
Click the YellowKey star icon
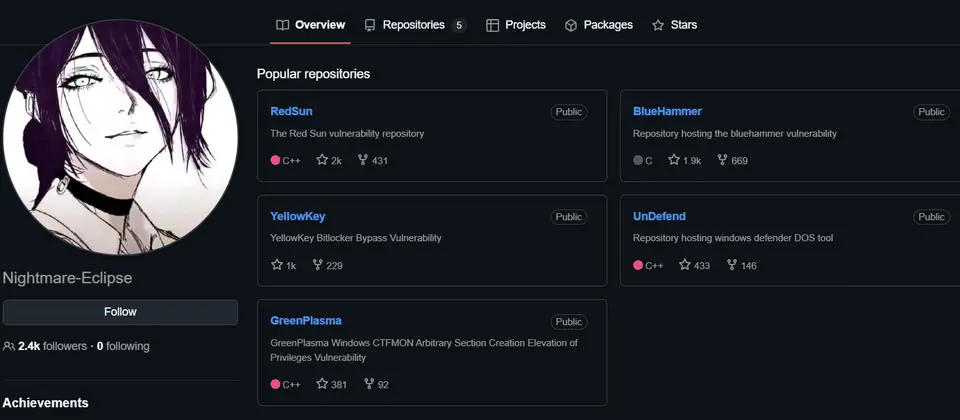click(277, 265)
